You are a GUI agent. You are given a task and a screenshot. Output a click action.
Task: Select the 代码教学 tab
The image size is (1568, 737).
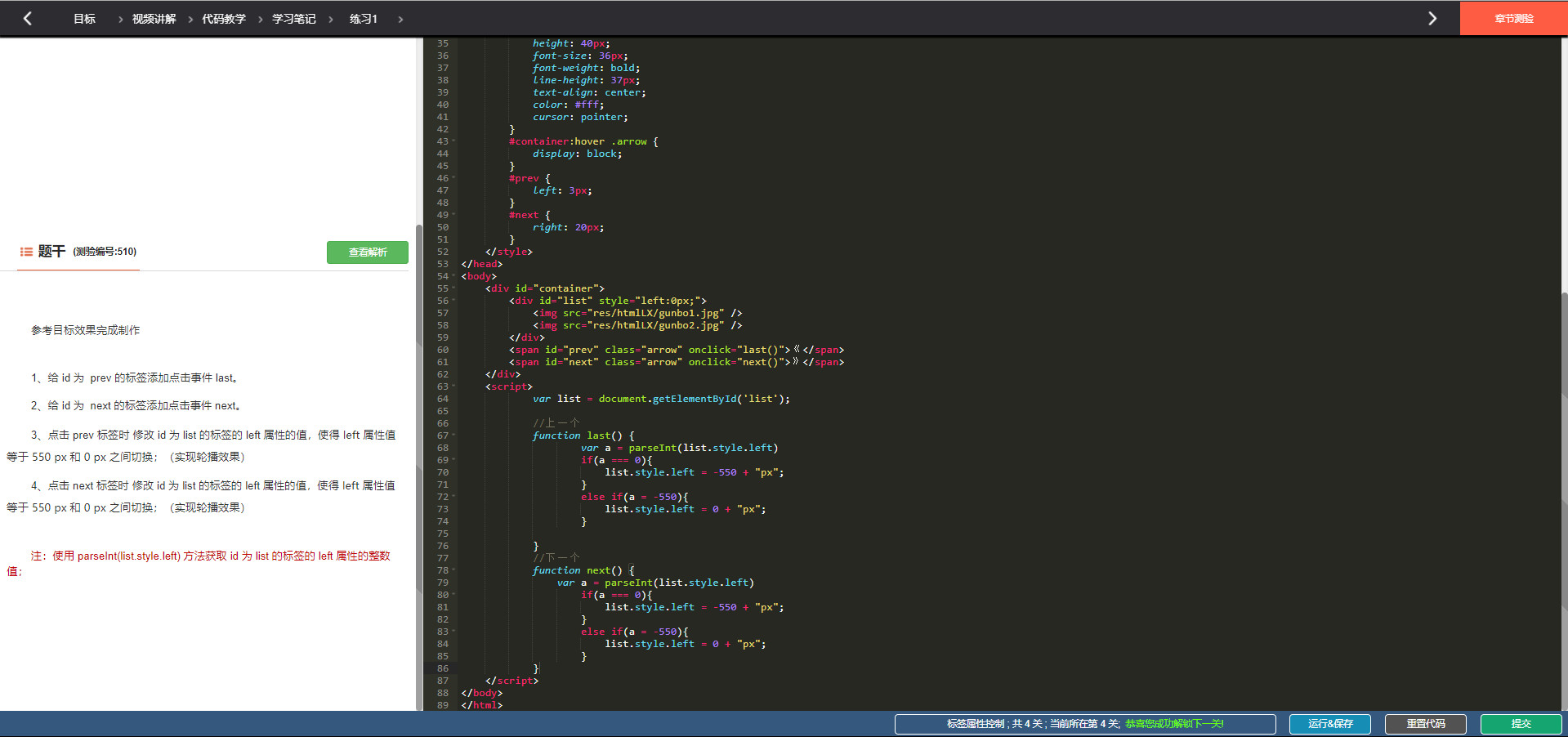pyautogui.click(x=224, y=19)
